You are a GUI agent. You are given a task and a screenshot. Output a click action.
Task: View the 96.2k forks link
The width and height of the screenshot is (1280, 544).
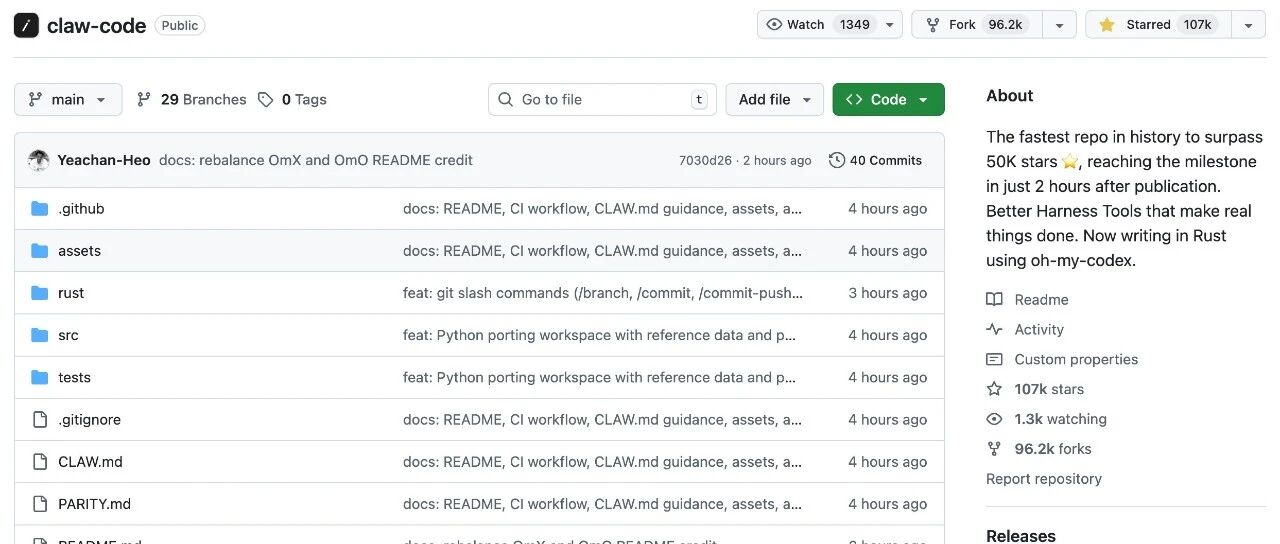point(1053,449)
